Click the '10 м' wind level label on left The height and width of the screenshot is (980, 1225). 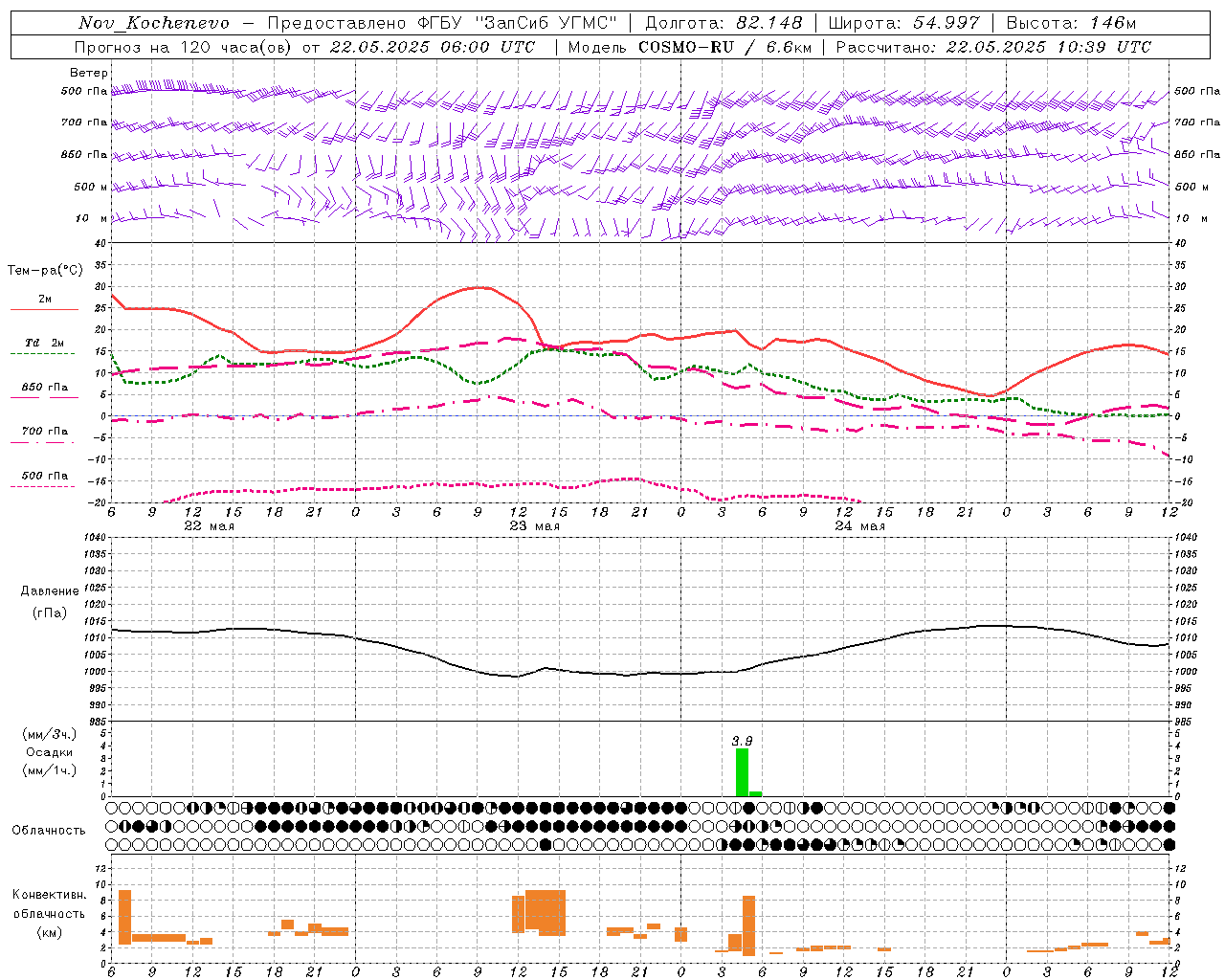pos(92,219)
